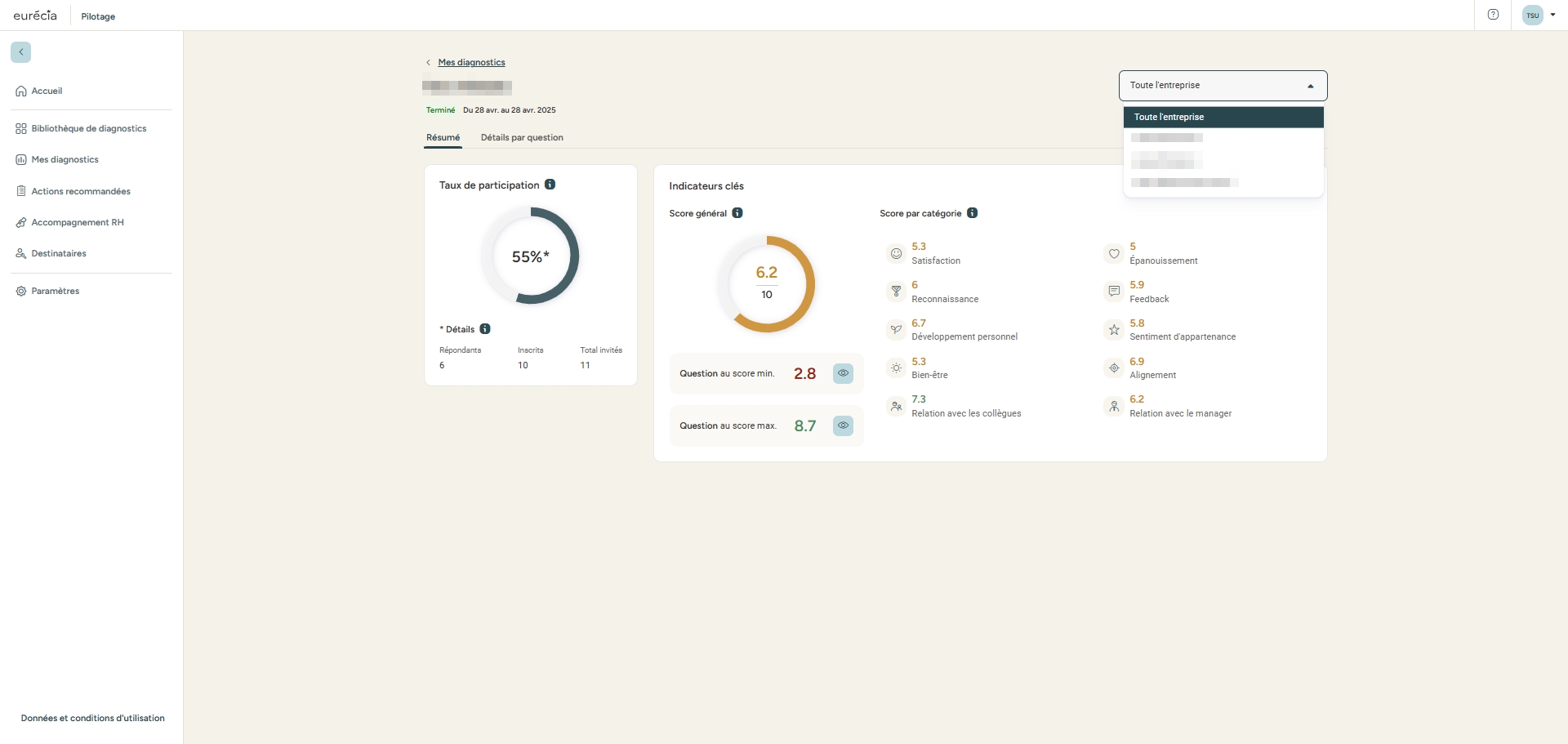Click the Score général info icon
Image resolution: width=1568 pixels, height=744 pixels.
click(737, 213)
